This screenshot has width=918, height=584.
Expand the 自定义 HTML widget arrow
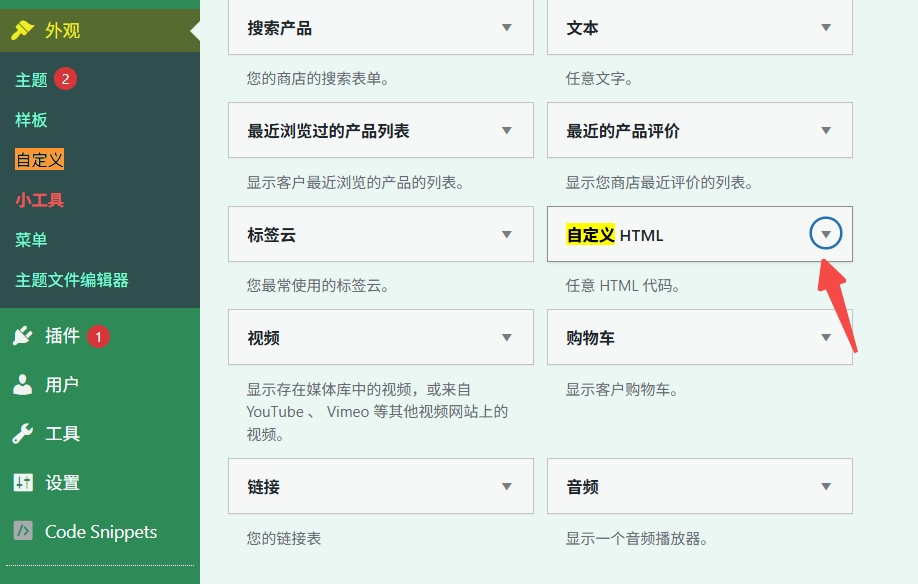pyautogui.click(x=826, y=234)
